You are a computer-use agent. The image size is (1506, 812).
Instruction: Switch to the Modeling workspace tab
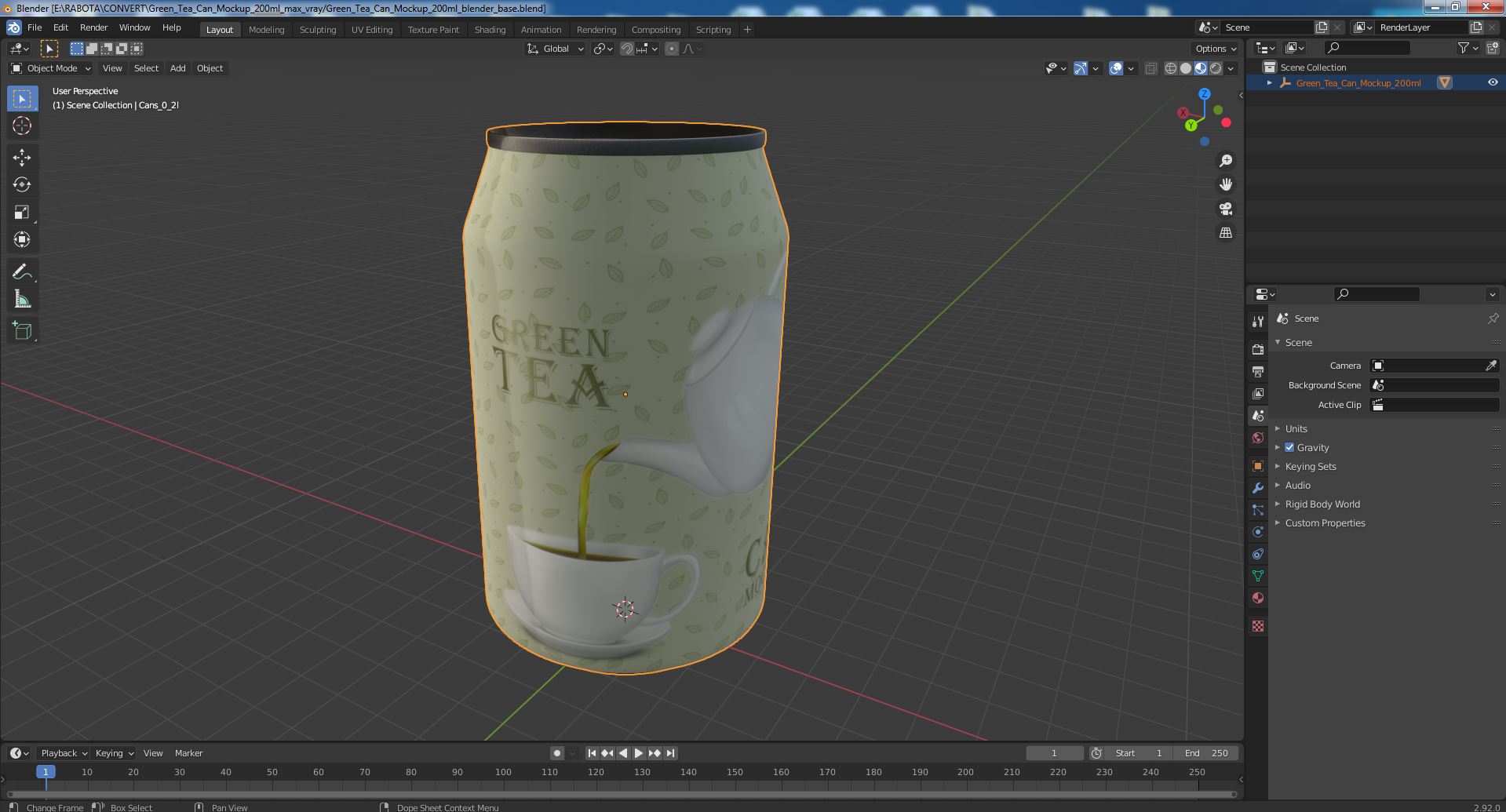(266, 30)
